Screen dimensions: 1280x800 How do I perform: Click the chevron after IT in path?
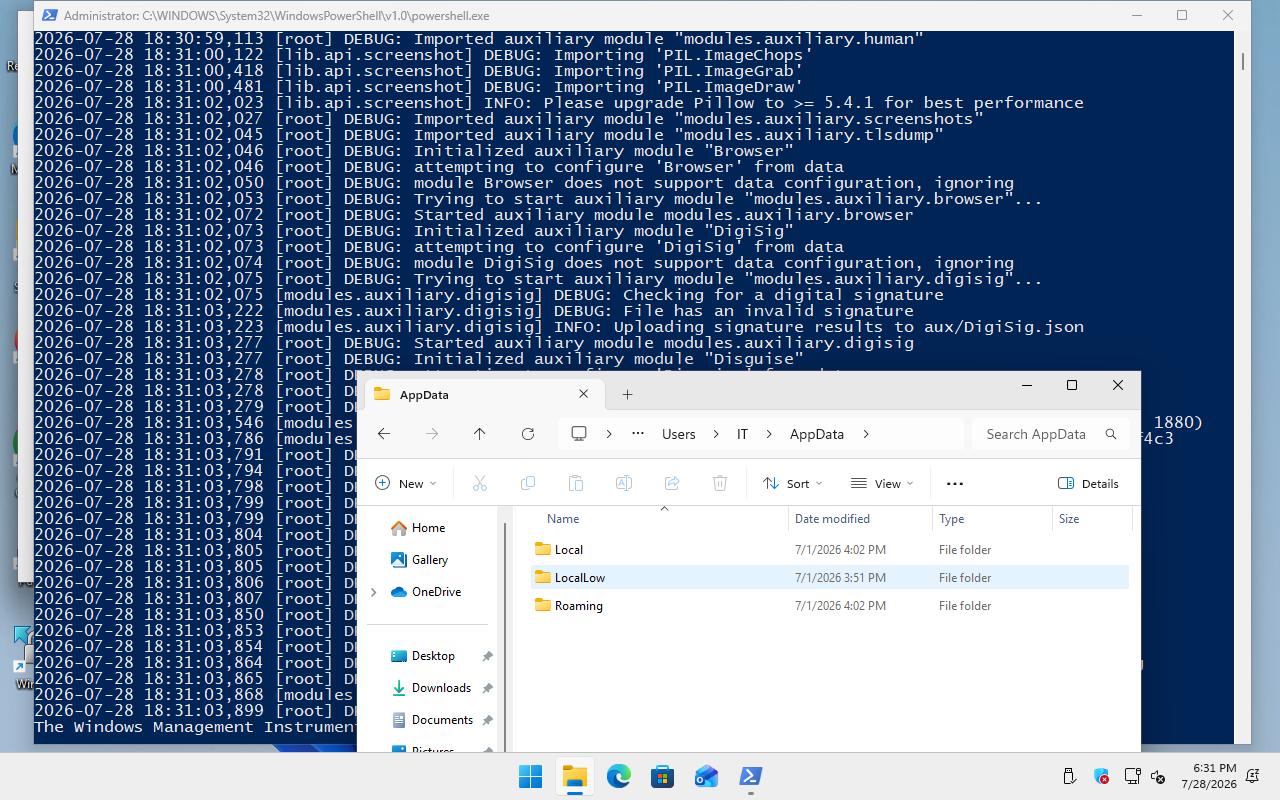(x=768, y=434)
